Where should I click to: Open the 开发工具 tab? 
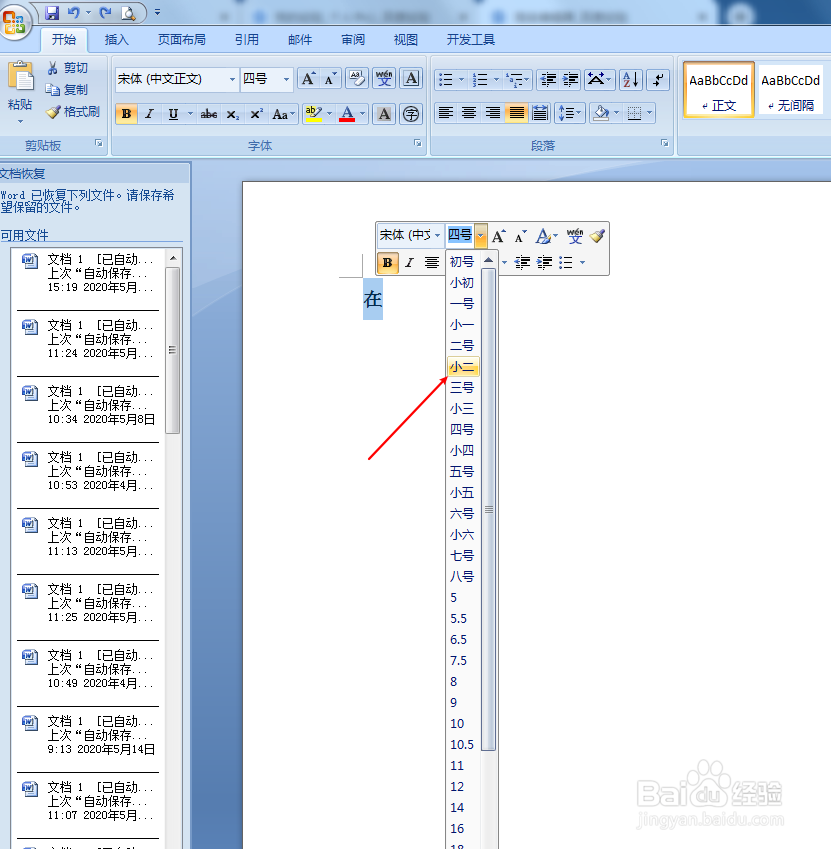[x=470, y=40]
